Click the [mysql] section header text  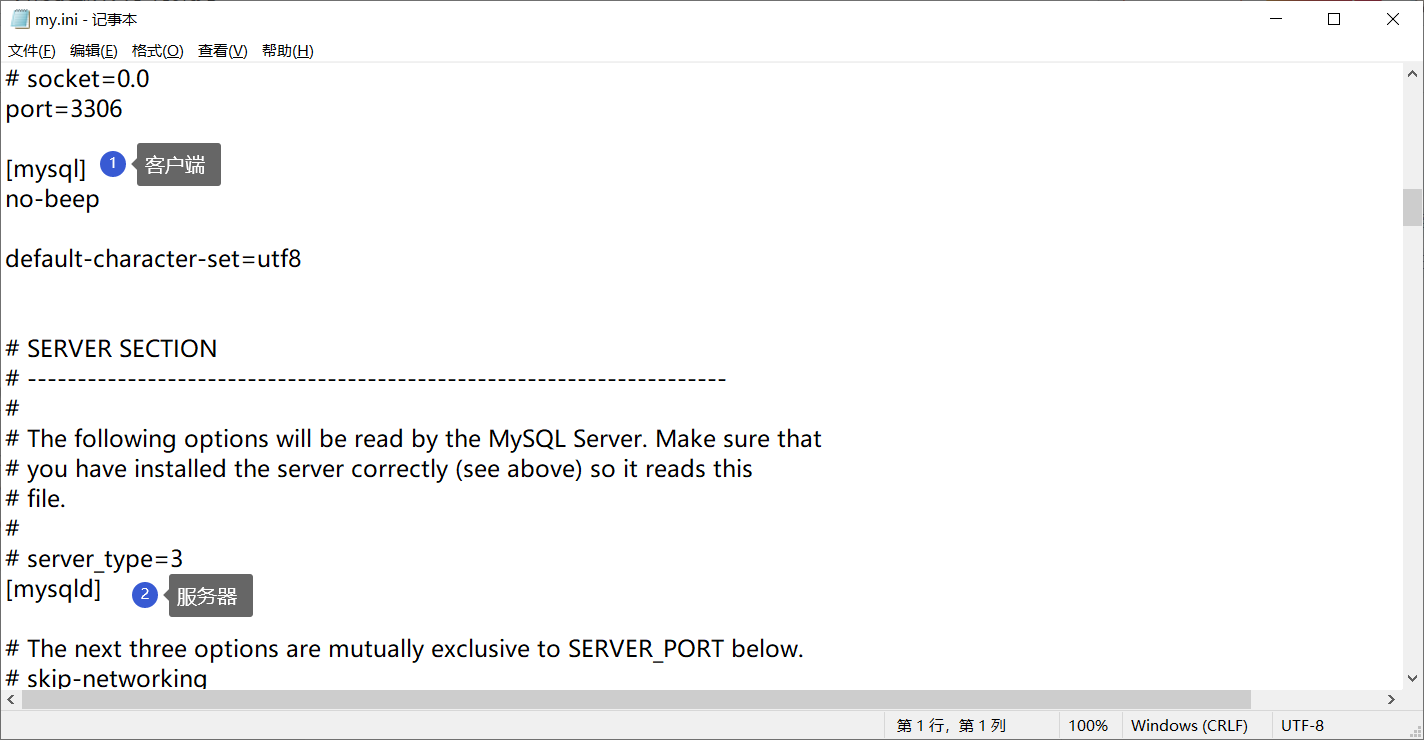pos(46,169)
